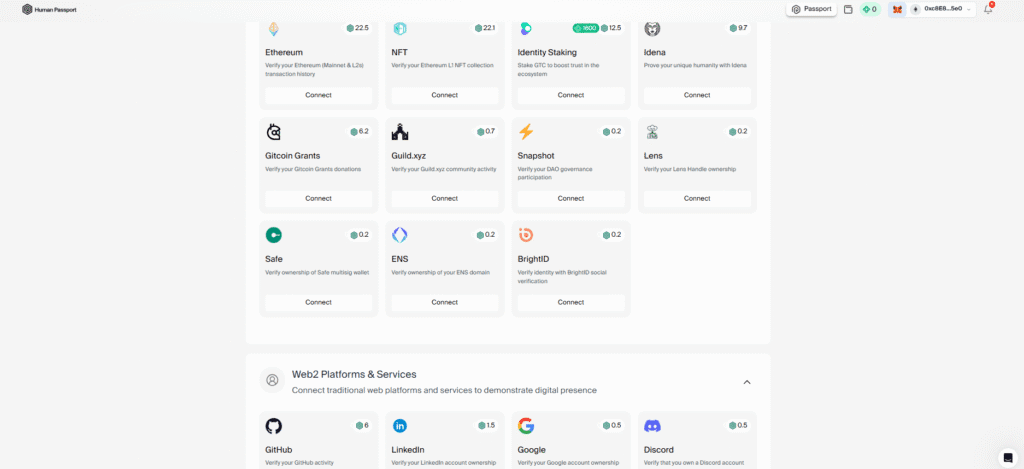Screen dimensions: 1024x469
Task: Connect the BrightID stamp
Action: coord(571,302)
